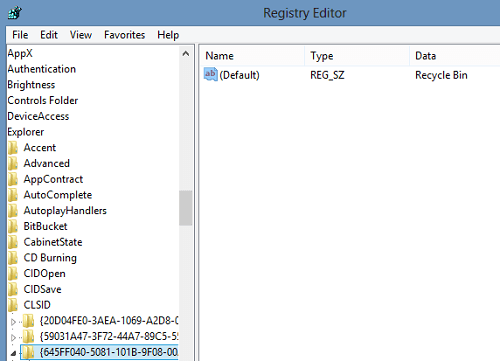
Task: Open the File menu
Action: point(20,35)
